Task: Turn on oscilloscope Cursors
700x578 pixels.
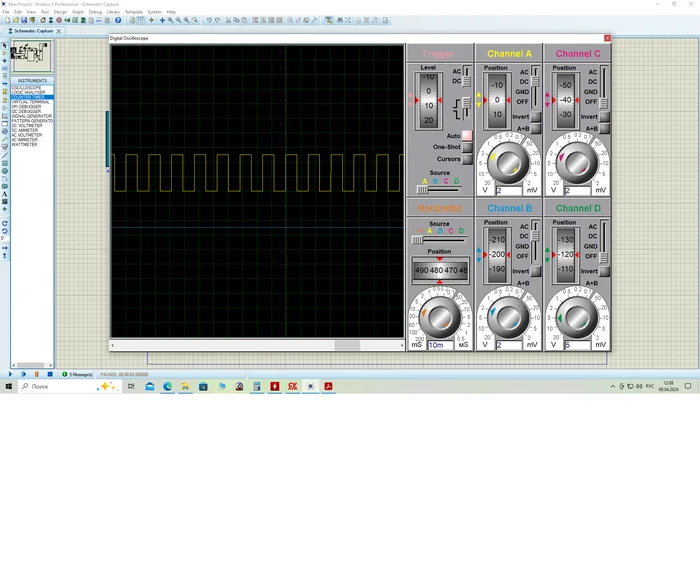Action: click(467, 159)
